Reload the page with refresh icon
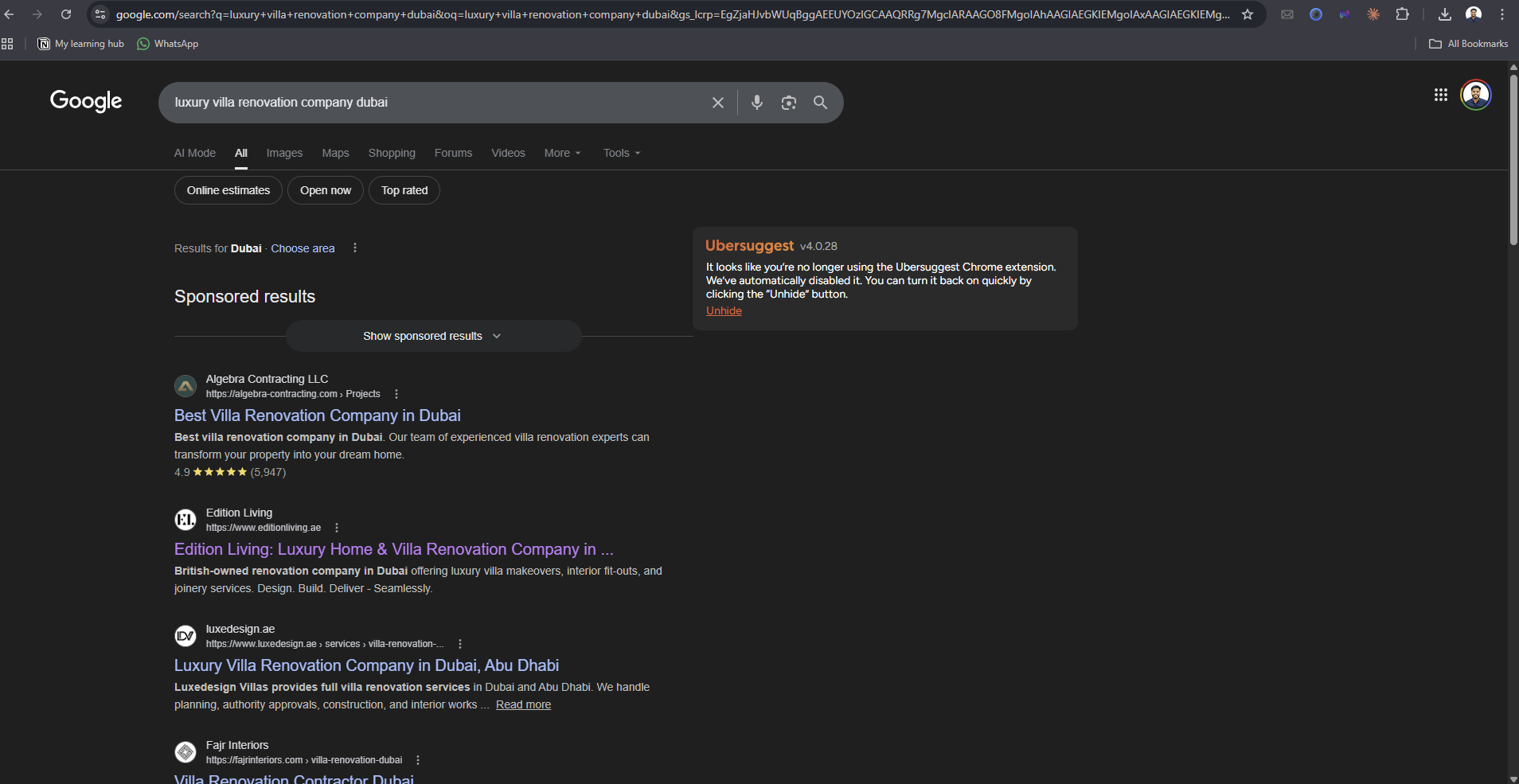 click(66, 14)
